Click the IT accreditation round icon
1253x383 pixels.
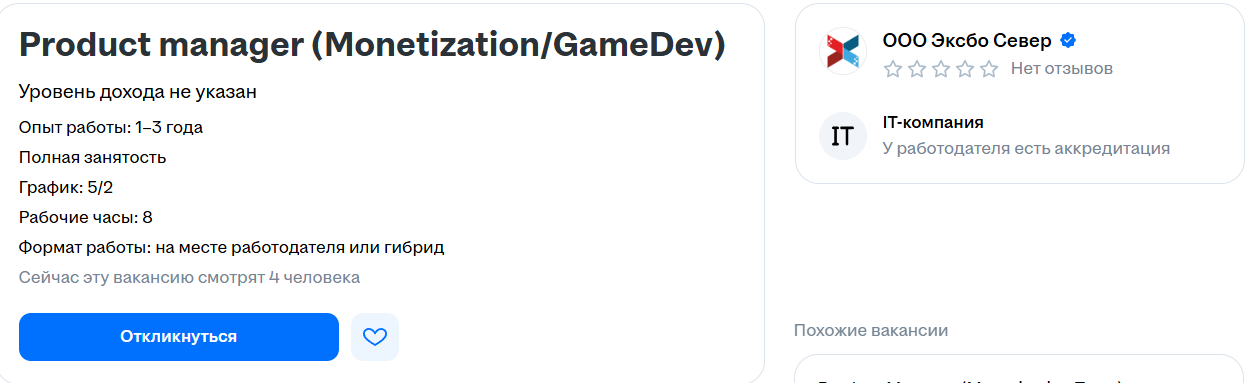click(843, 136)
